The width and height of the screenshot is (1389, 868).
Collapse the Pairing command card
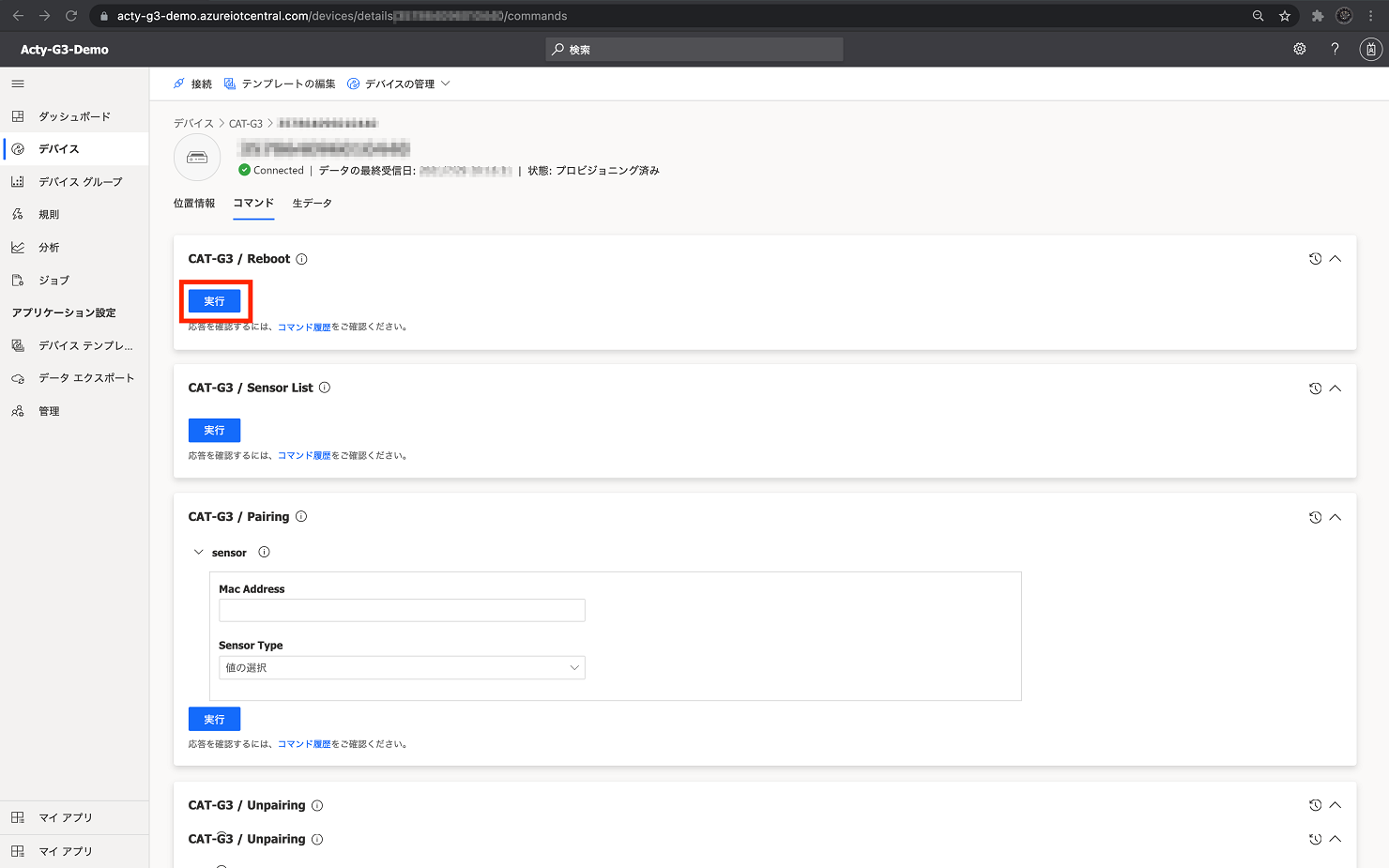(x=1336, y=517)
